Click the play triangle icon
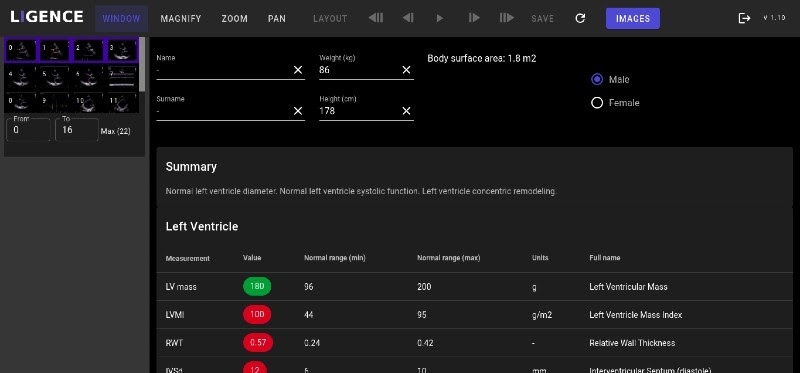The image size is (800, 373). 440,18
